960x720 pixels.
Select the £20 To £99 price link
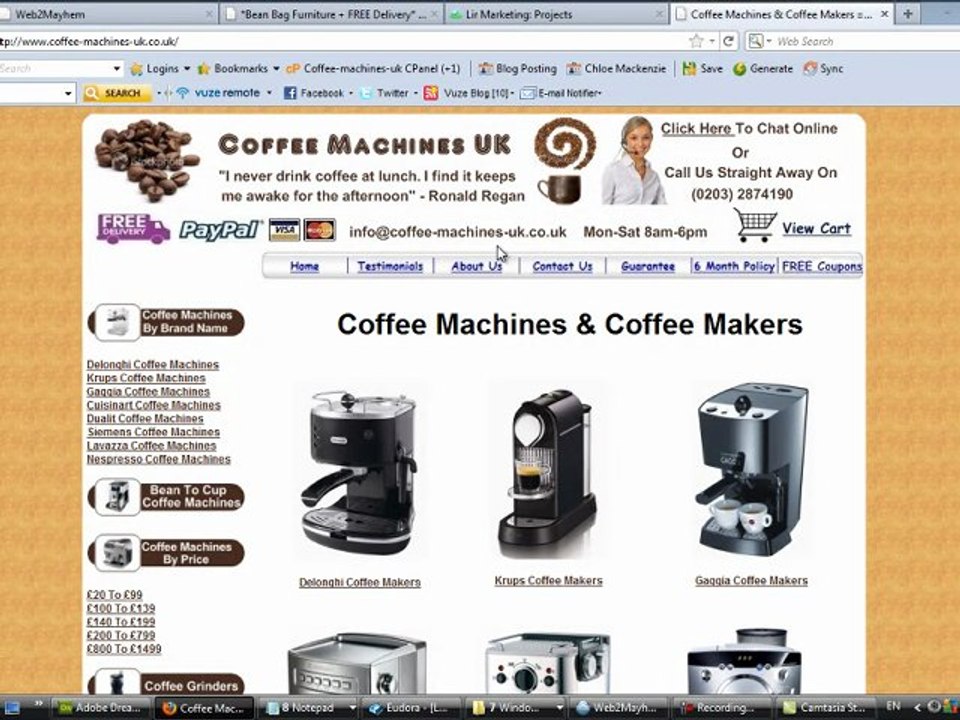(x=114, y=594)
